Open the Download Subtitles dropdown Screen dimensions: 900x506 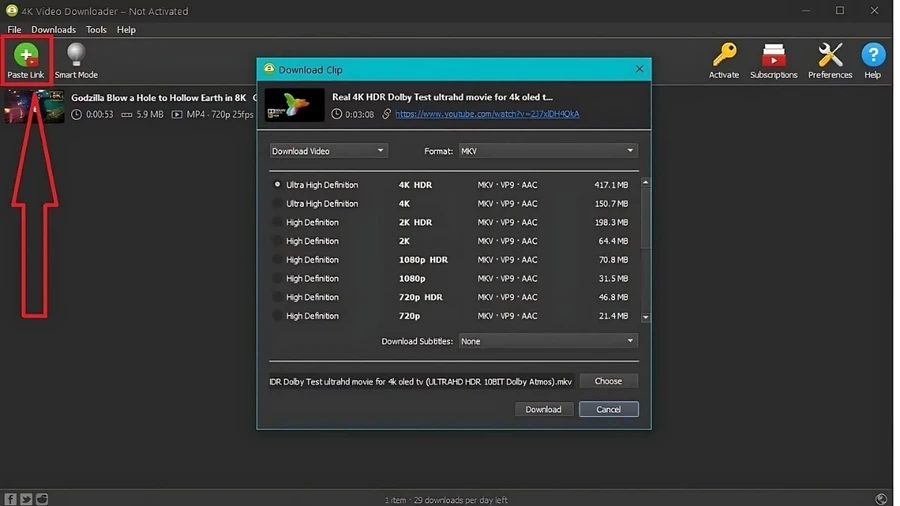[548, 341]
